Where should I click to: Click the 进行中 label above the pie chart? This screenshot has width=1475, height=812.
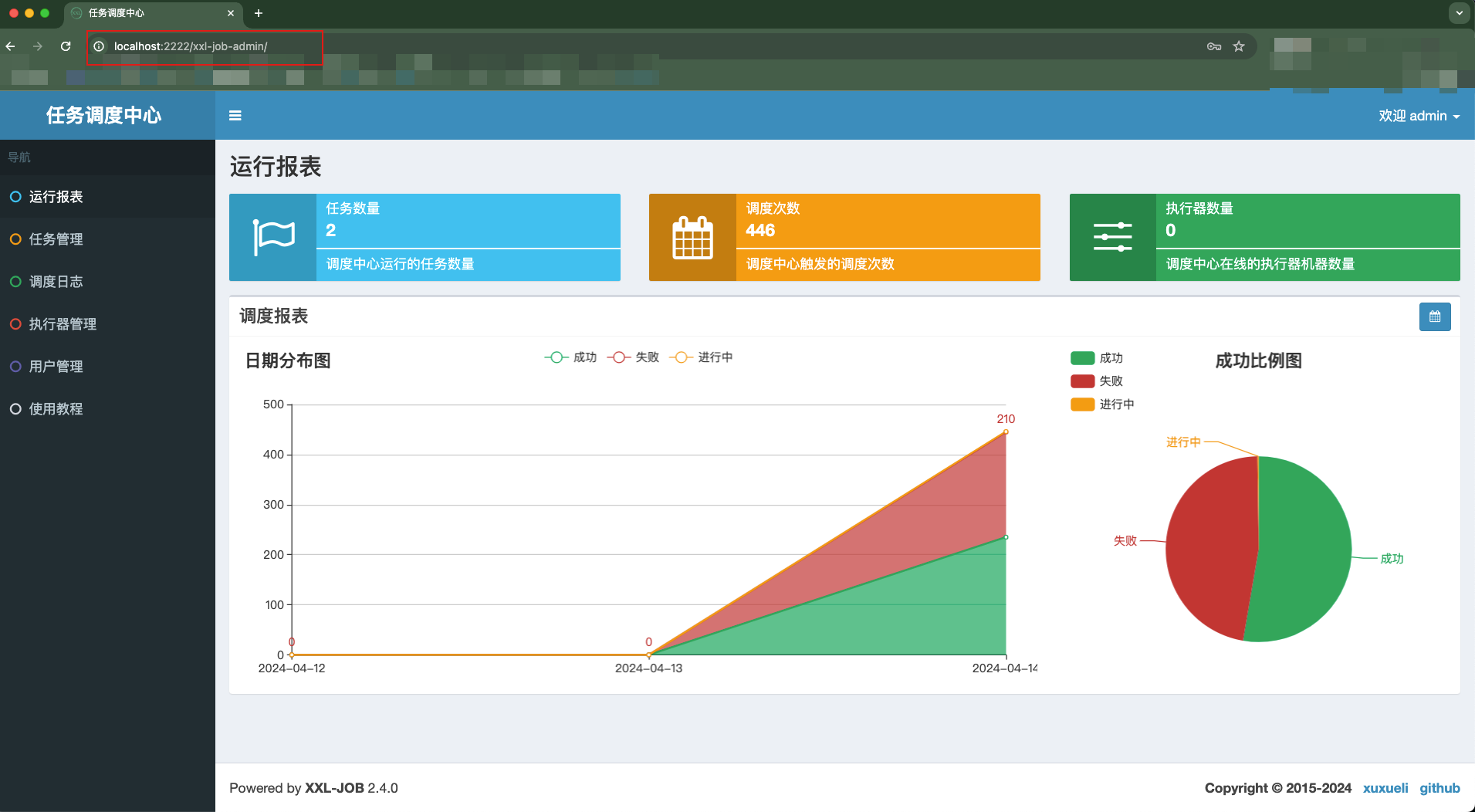pyautogui.click(x=1183, y=442)
